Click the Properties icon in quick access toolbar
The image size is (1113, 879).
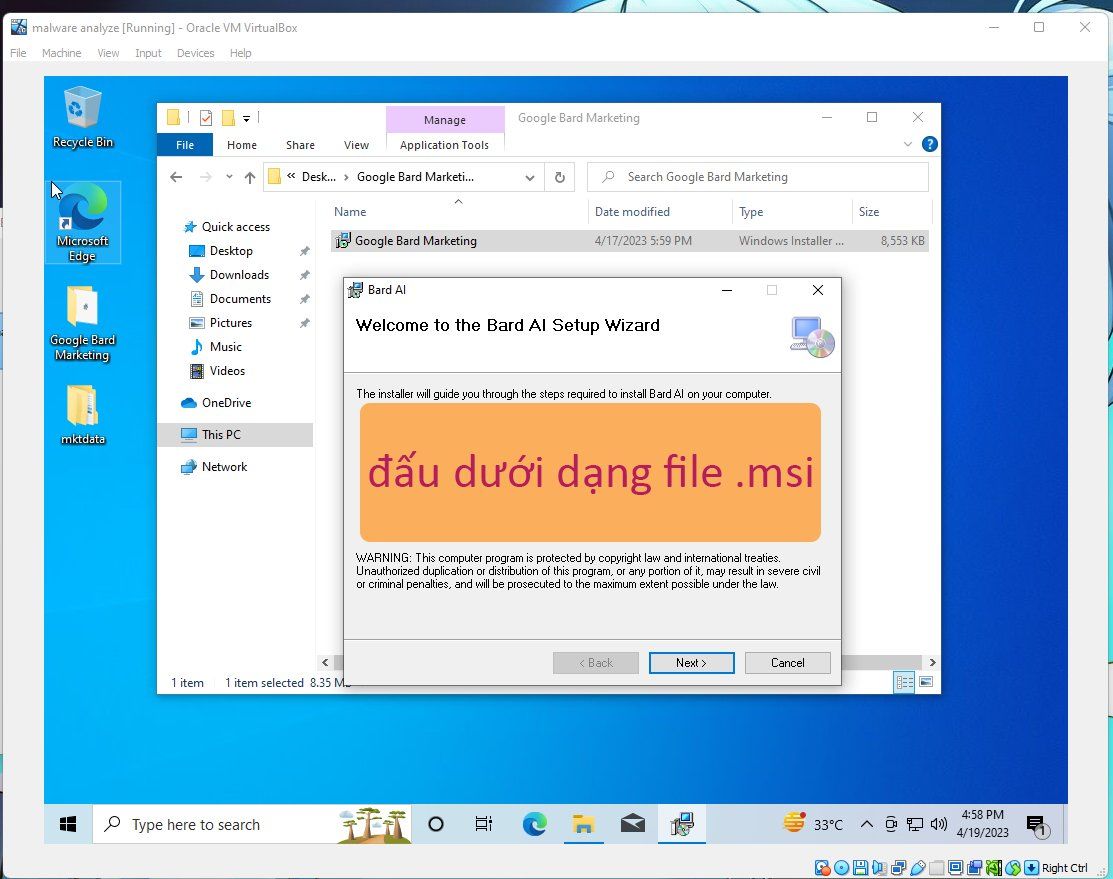click(206, 118)
